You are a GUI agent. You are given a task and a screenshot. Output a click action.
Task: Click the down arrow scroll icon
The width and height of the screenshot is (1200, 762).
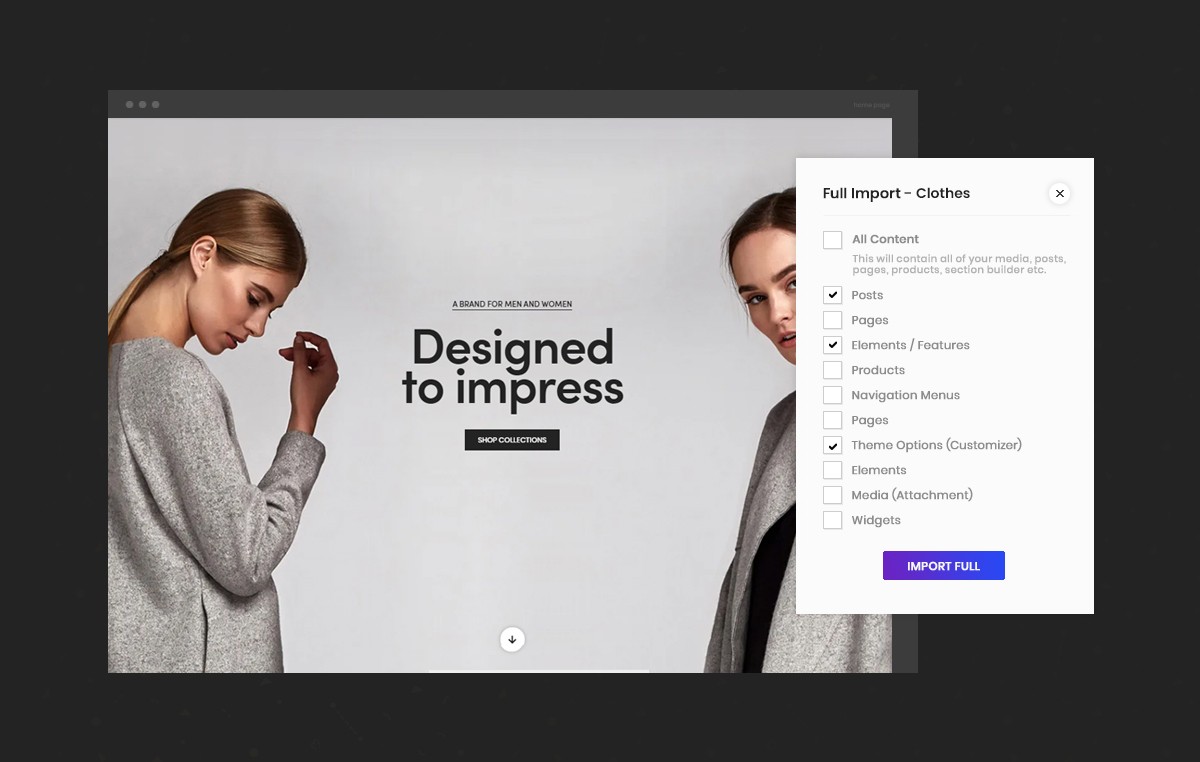coord(512,639)
